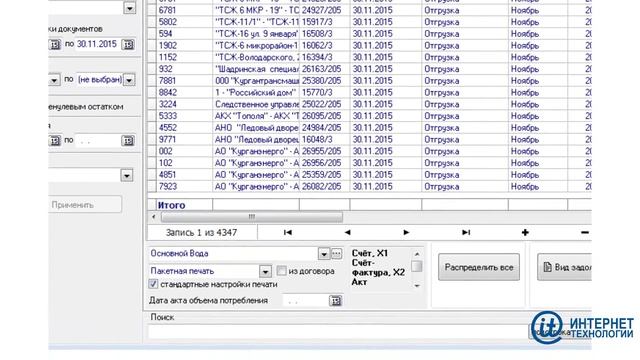Select row checkbox for record 4552
Image resolution: width=640 pixels, height=360 pixels.
(x=152, y=128)
